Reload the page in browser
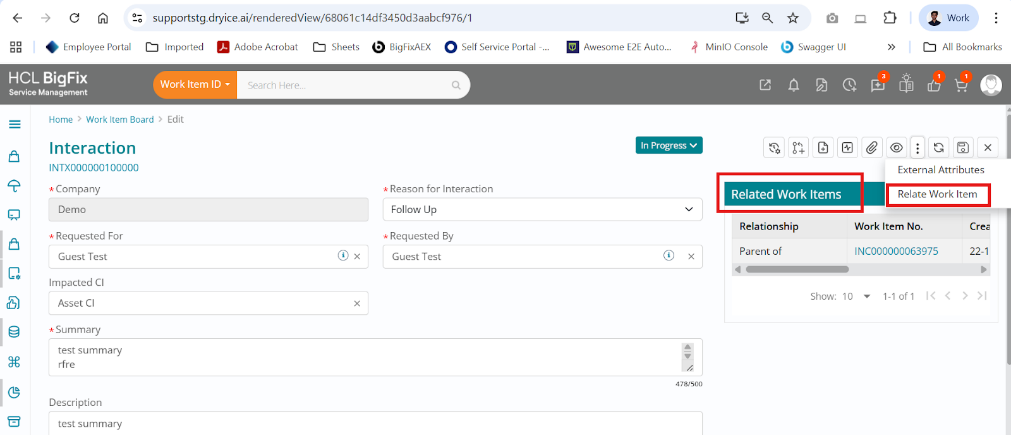The image size is (1011, 435). 74,18
